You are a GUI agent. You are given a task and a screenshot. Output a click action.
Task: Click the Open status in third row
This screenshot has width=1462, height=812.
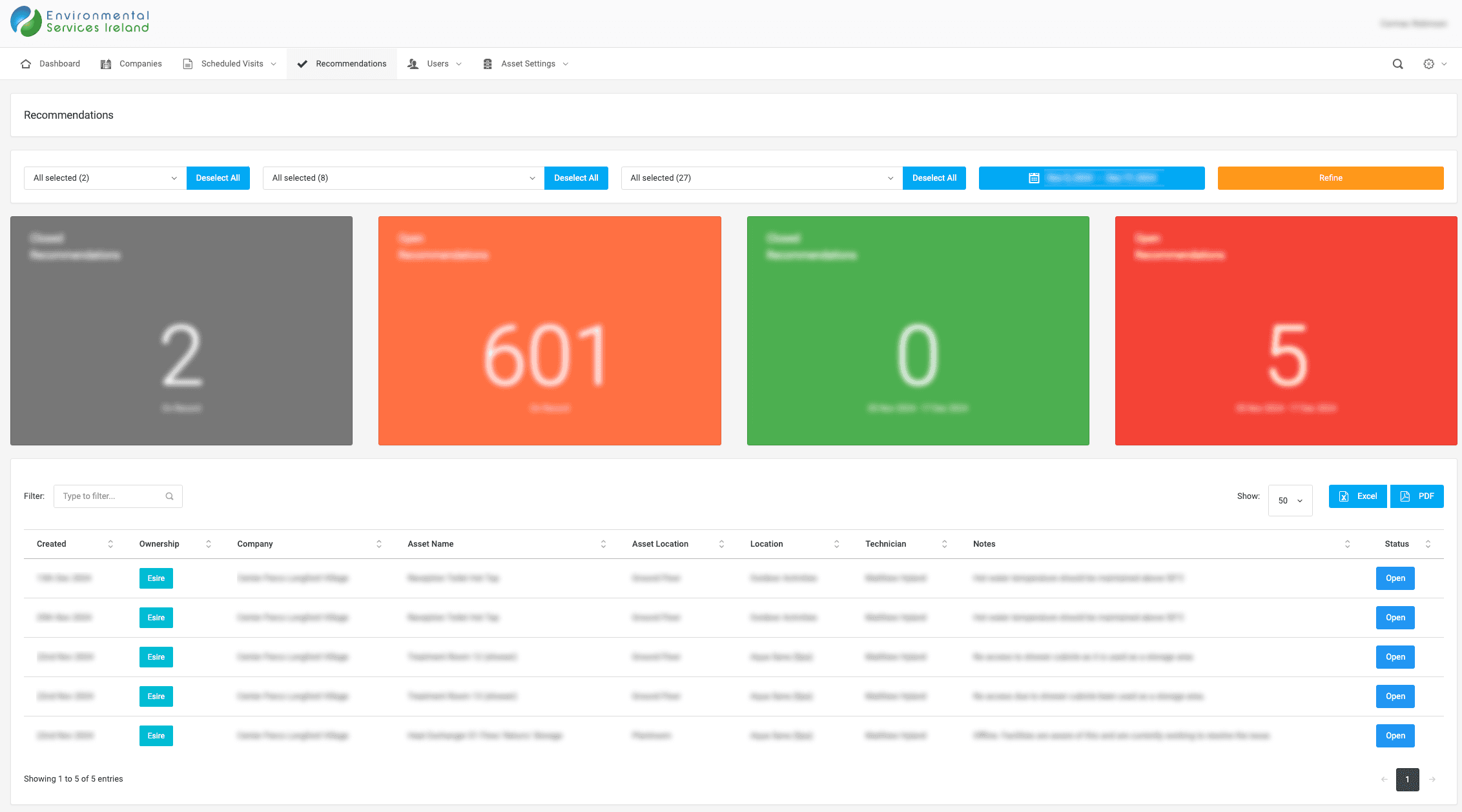[x=1395, y=657]
